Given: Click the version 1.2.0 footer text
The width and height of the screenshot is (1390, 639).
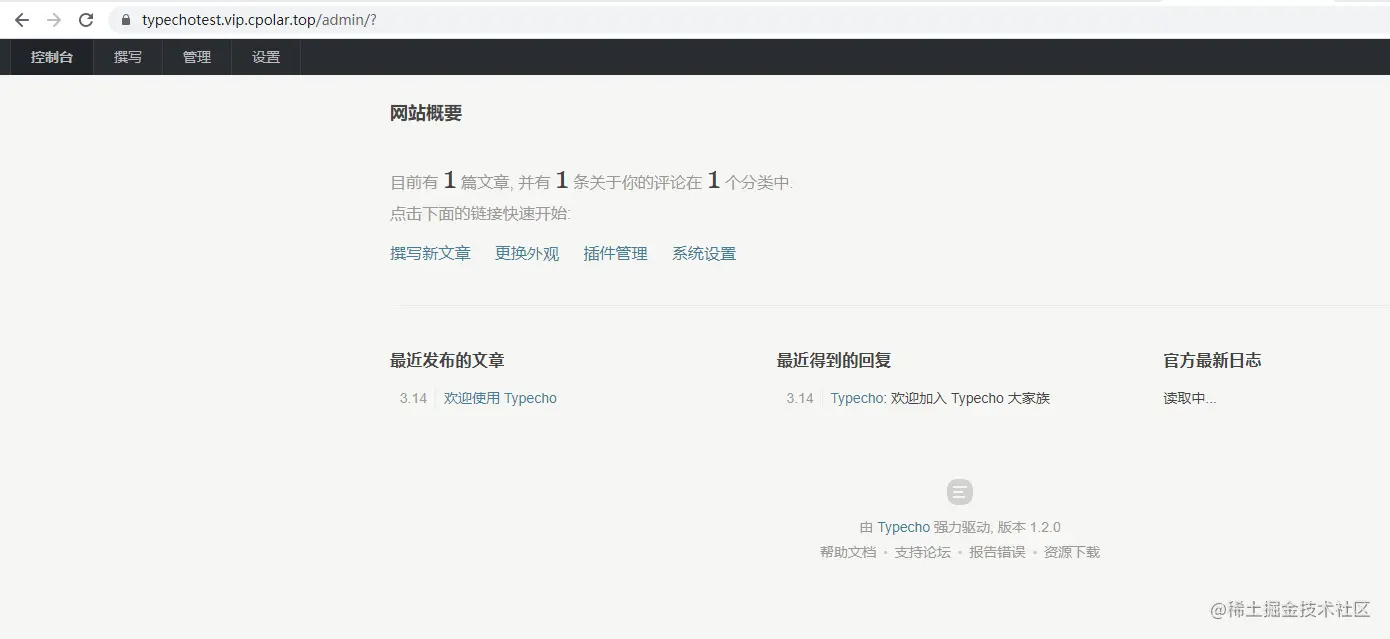Looking at the screenshot, I should pos(1029,527).
